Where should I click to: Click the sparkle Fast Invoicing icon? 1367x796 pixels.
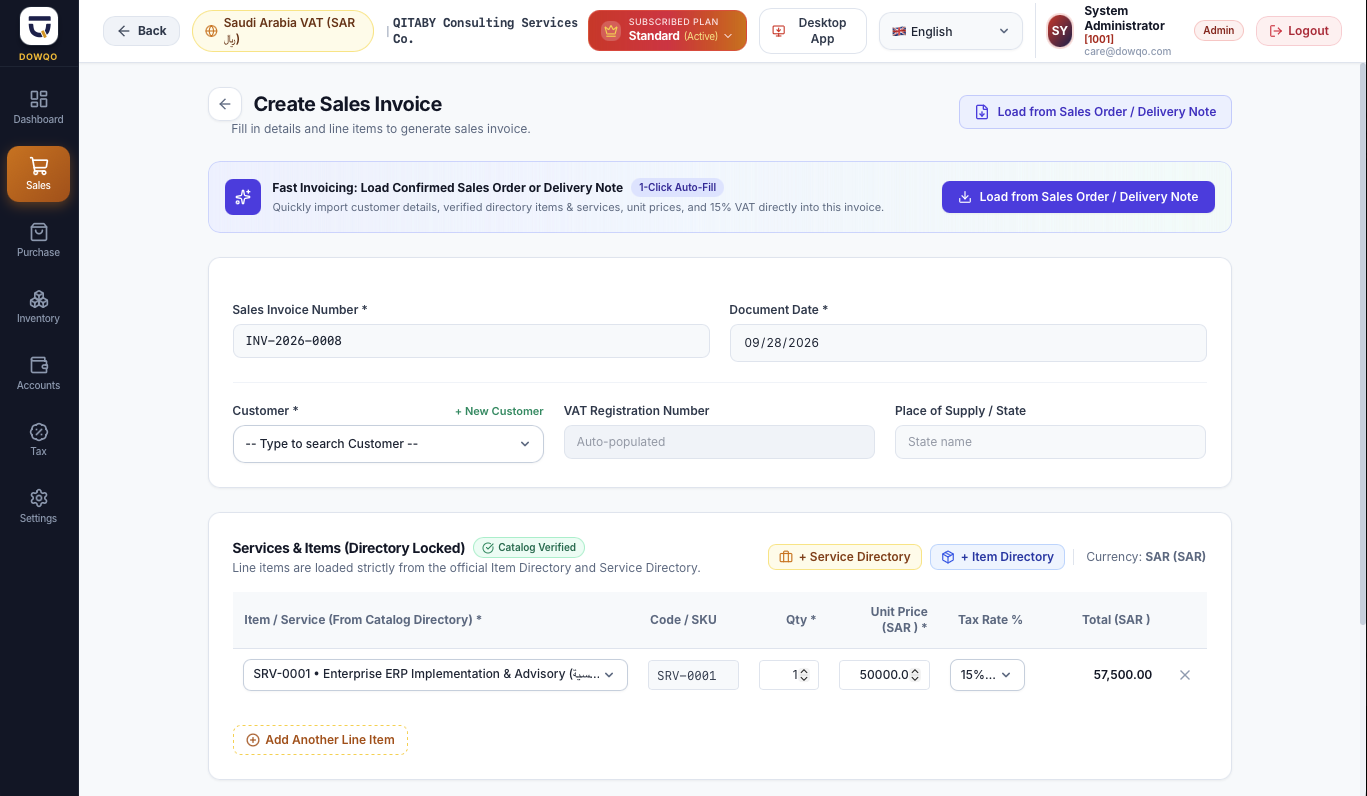coord(243,197)
